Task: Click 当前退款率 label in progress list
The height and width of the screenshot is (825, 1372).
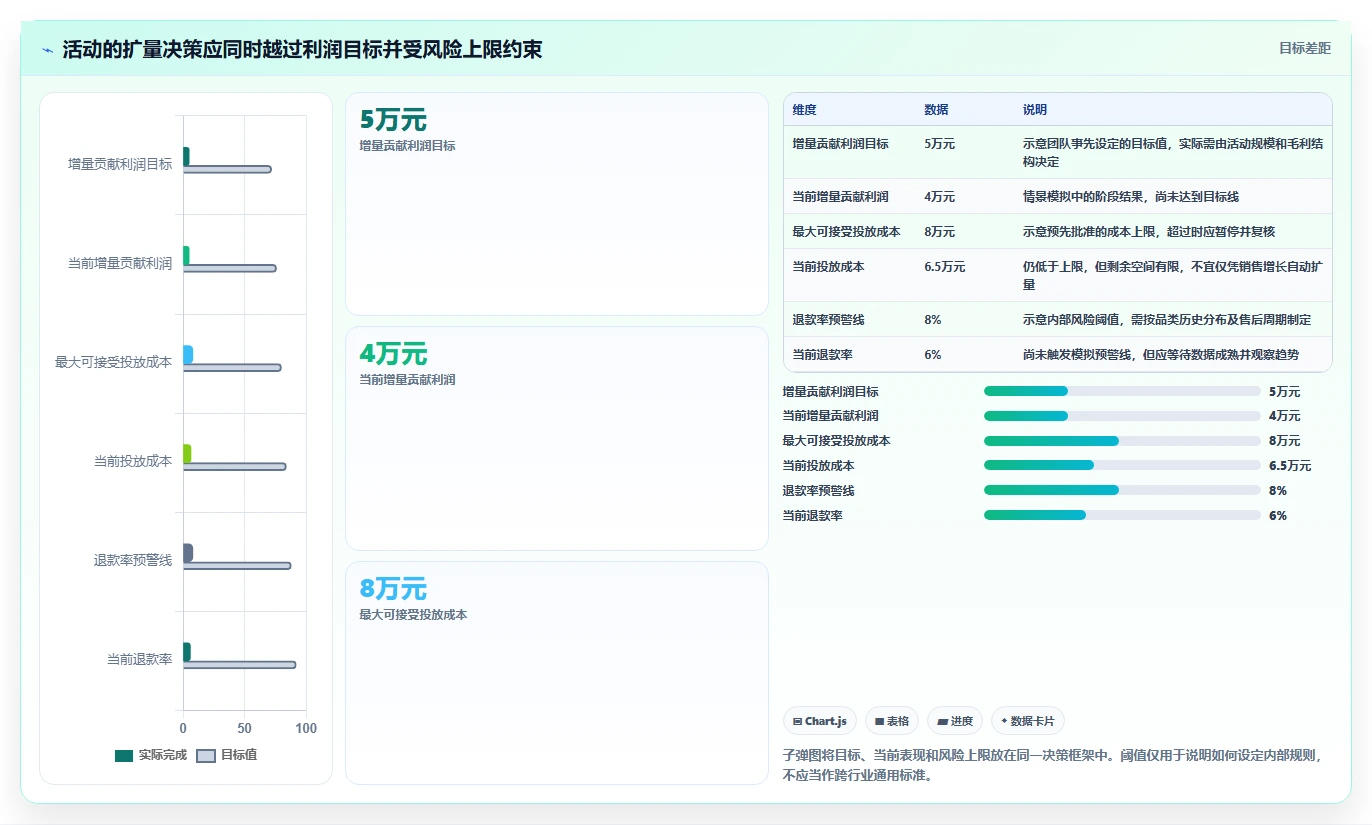Action: coord(813,515)
